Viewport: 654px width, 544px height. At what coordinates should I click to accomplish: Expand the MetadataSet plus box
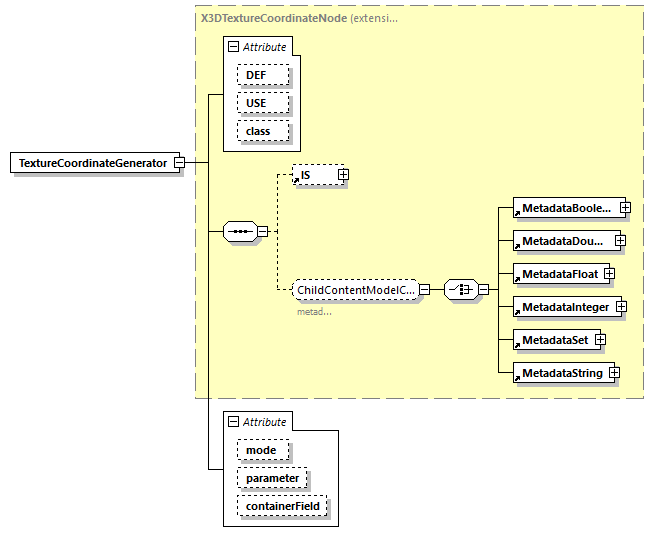coord(600,340)
